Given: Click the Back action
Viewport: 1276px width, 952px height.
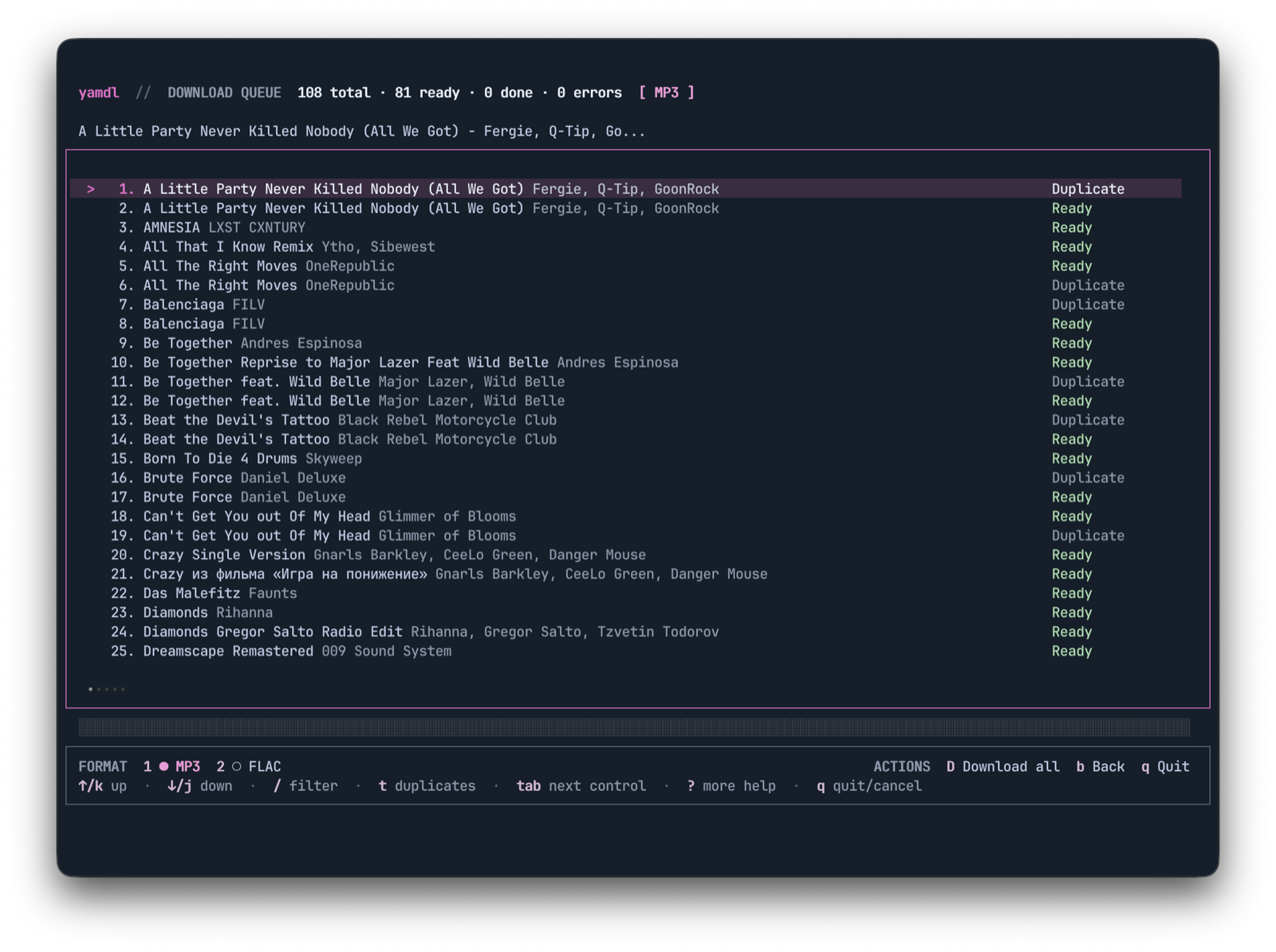Looking at the screenshot, I should [x=1101, y=766].
